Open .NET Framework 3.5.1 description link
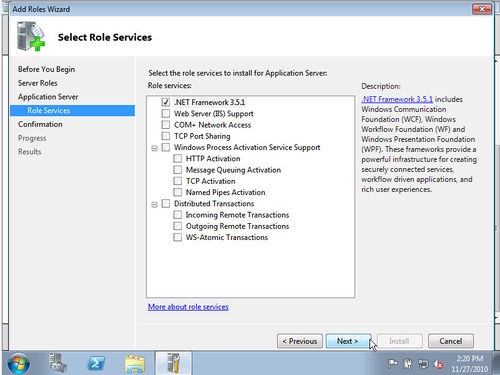This screenshot has width=500, height=375. pyautogui.click(x=397, y=99)
